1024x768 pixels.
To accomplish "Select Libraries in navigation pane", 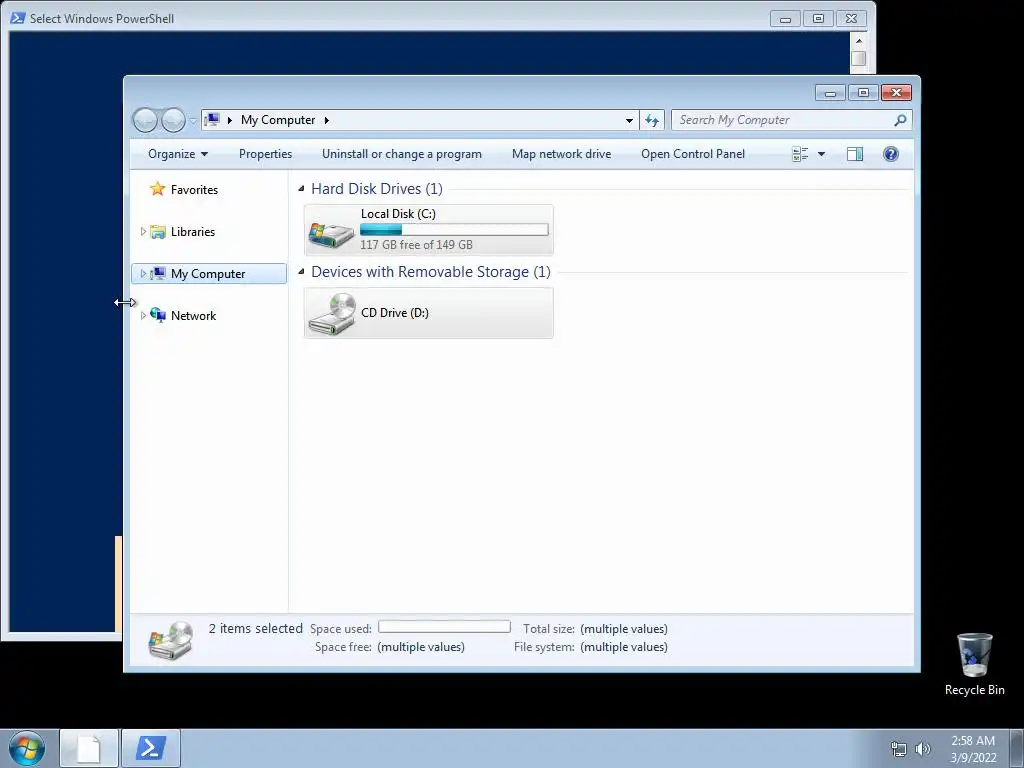I will tap(193, 232).
